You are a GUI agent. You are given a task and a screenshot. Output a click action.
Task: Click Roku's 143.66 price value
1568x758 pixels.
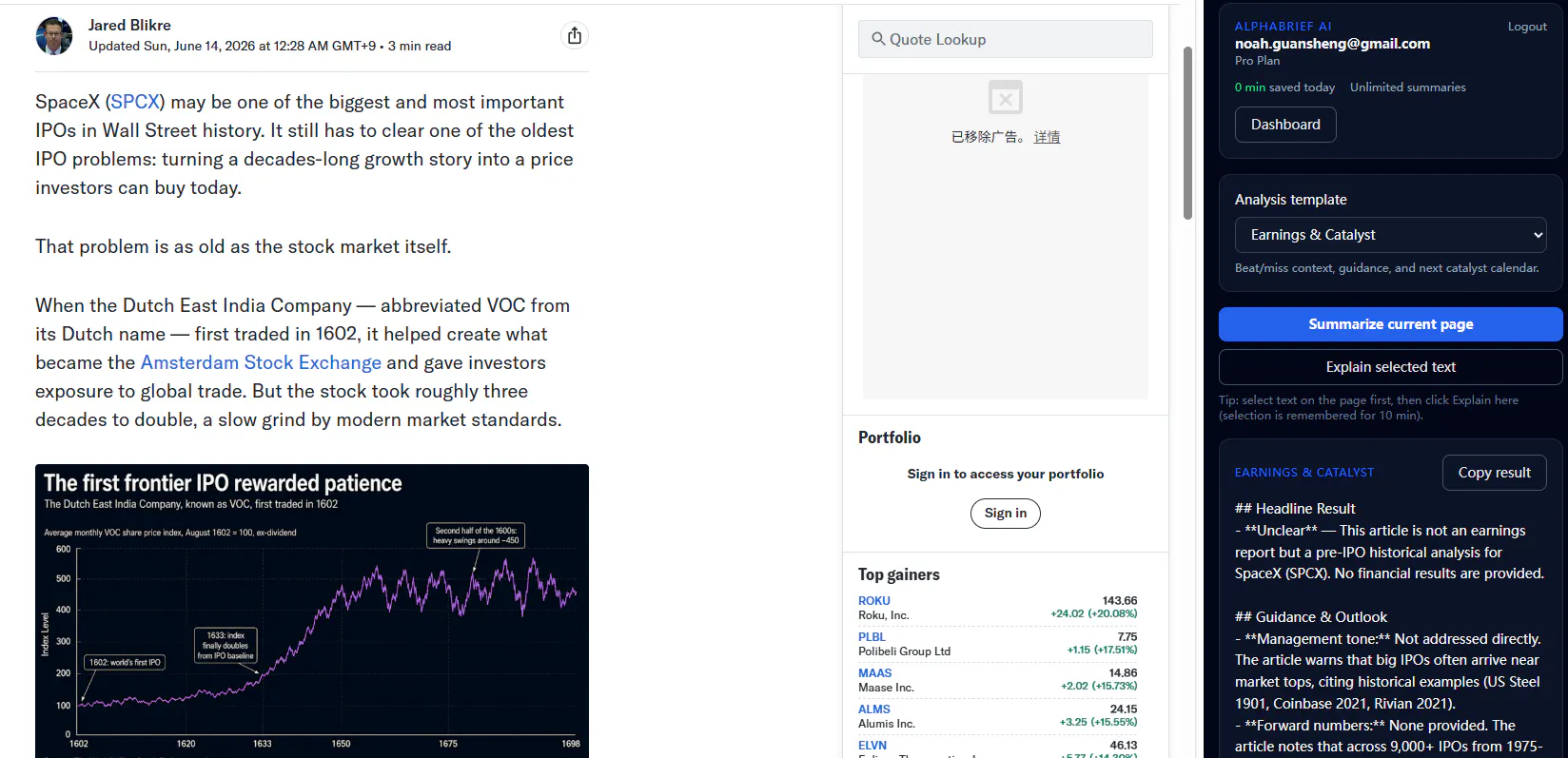[x=1120, y=601]
